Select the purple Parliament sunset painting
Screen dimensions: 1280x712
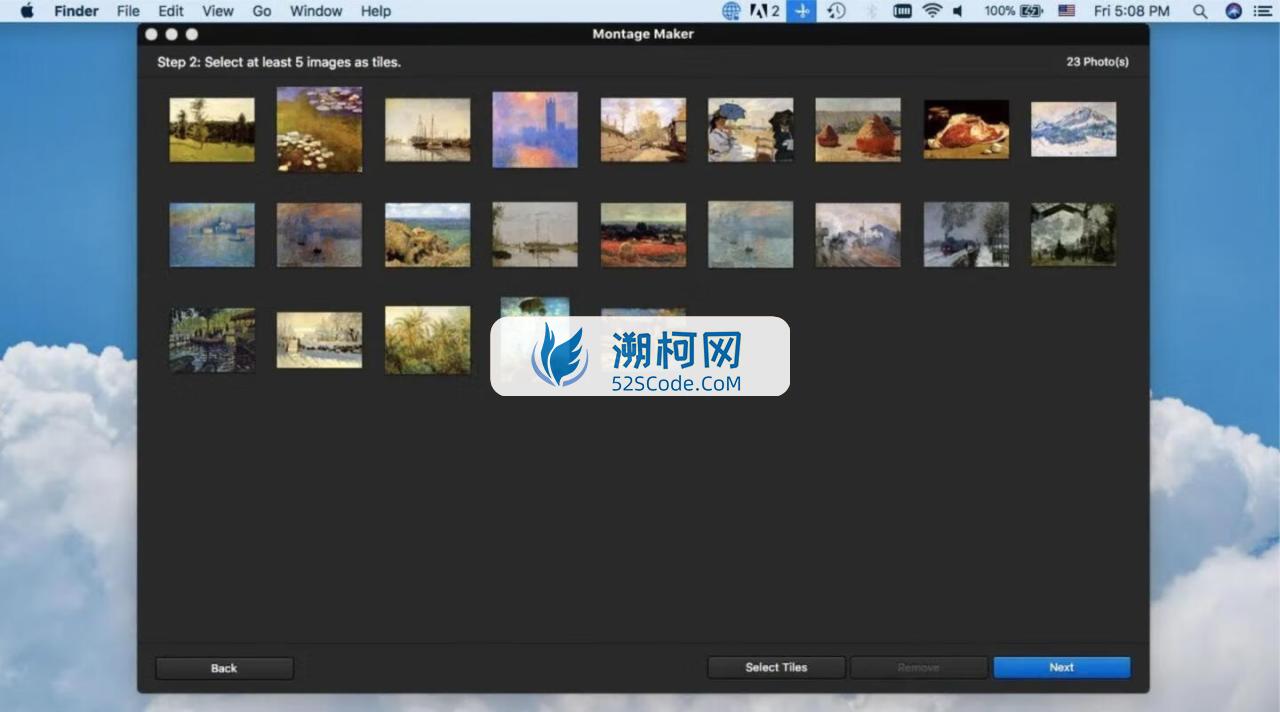click(x=535, y=130)
